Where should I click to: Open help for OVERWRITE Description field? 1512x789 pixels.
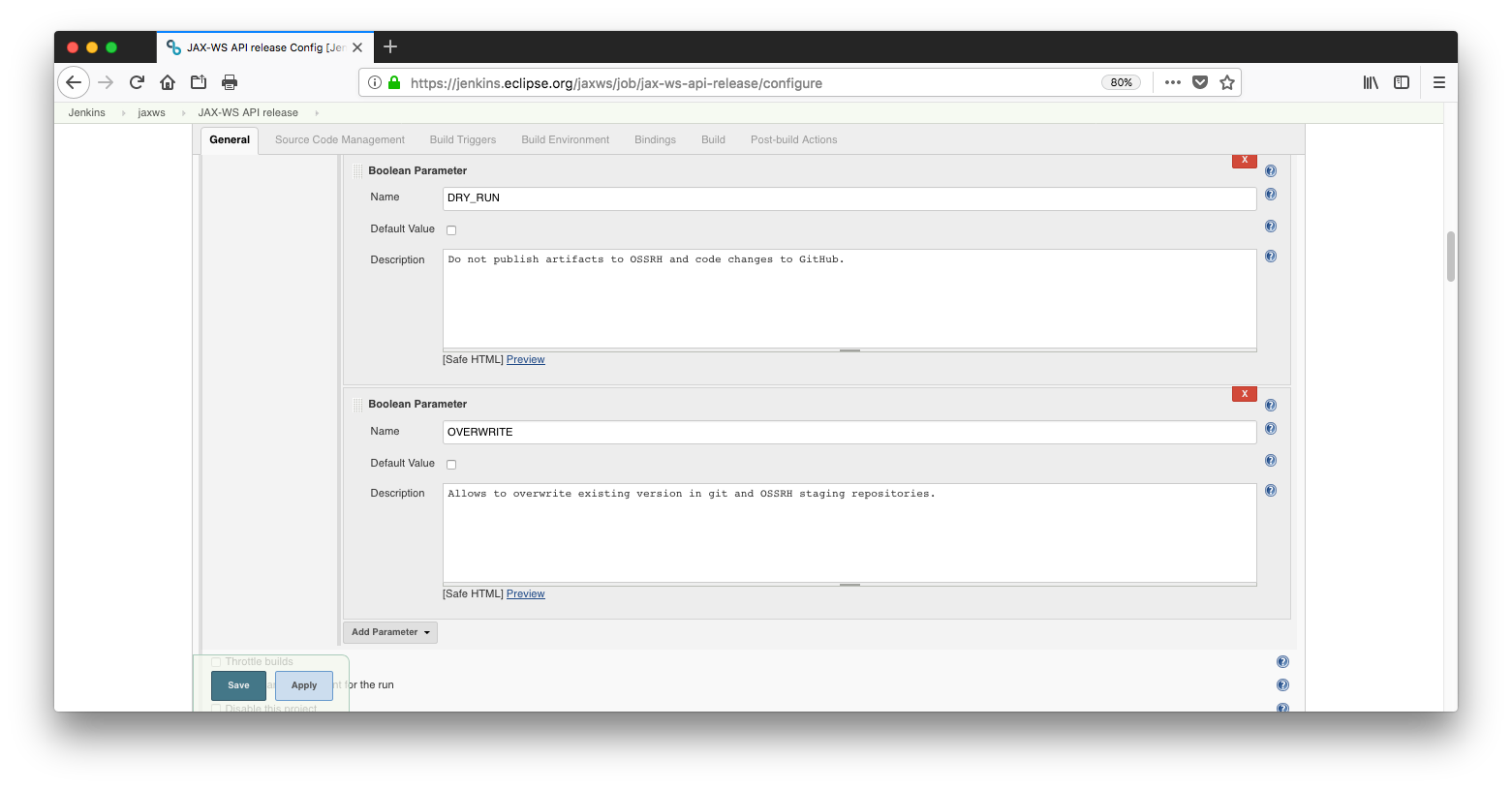1271,491
